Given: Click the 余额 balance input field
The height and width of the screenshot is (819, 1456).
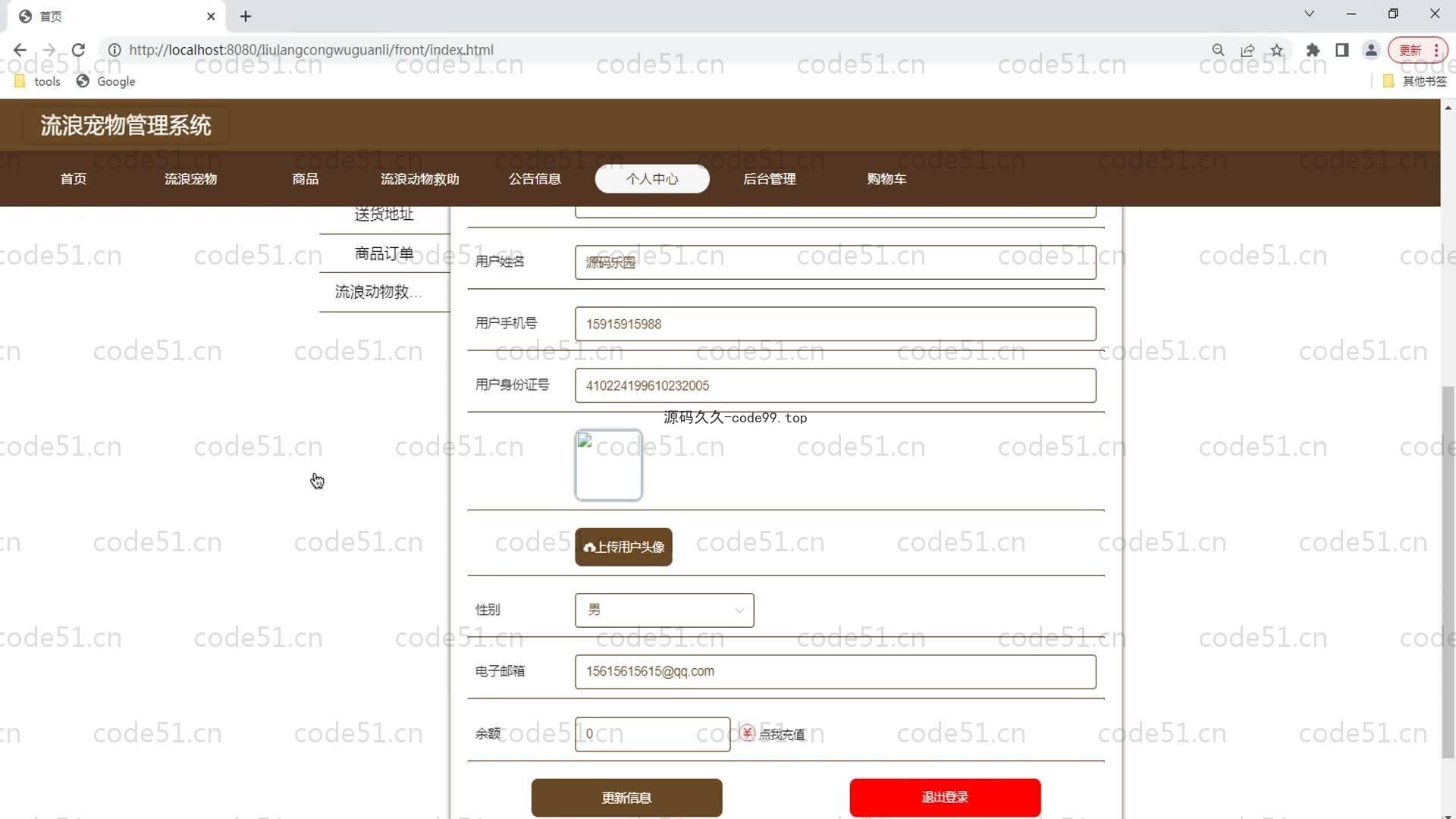Looking at the screenshot, I should (x=652, y=734).
